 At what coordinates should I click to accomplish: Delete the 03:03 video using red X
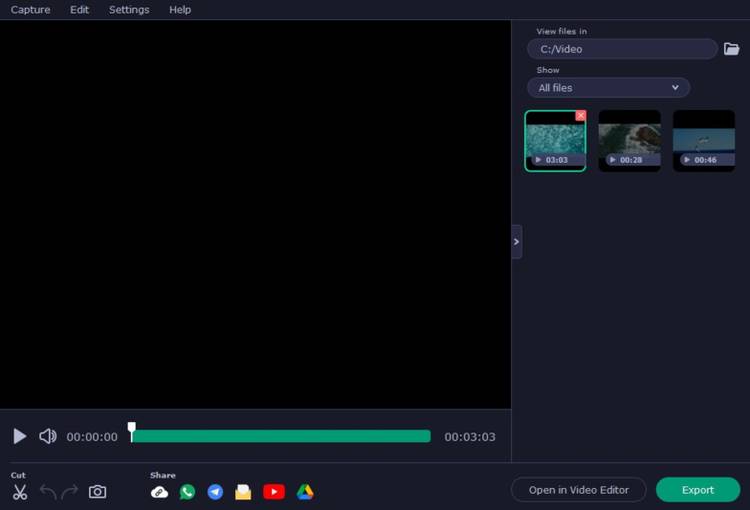581,115
